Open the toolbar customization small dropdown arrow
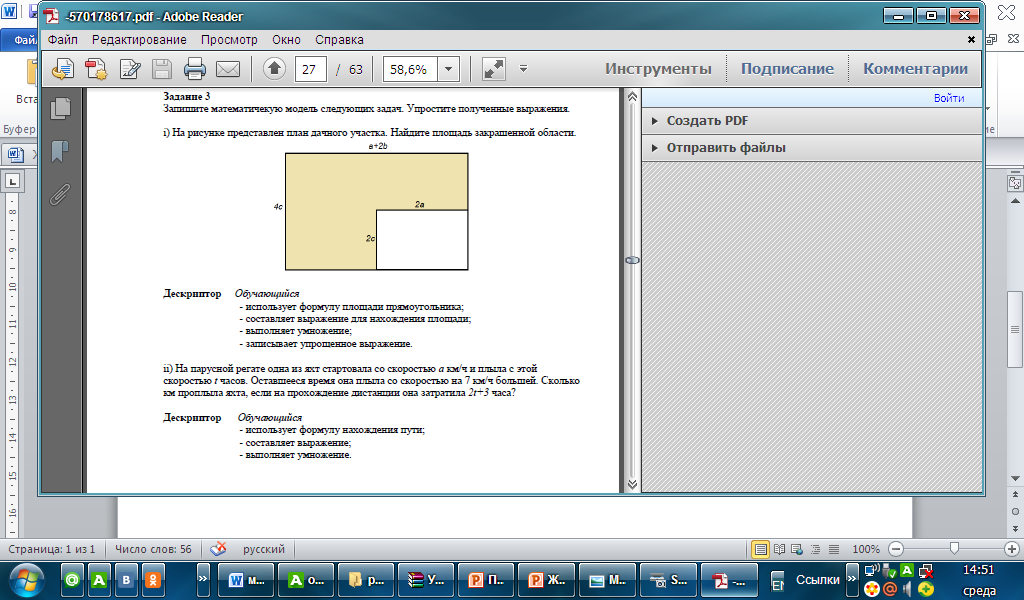 [x=523, y=68]
